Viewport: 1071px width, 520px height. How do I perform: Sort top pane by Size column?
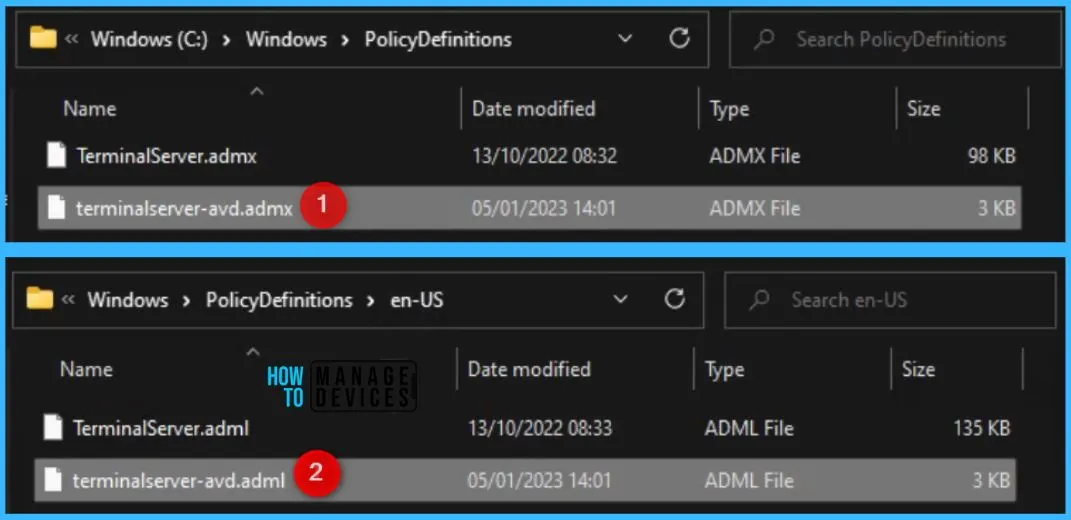[923, 109]
